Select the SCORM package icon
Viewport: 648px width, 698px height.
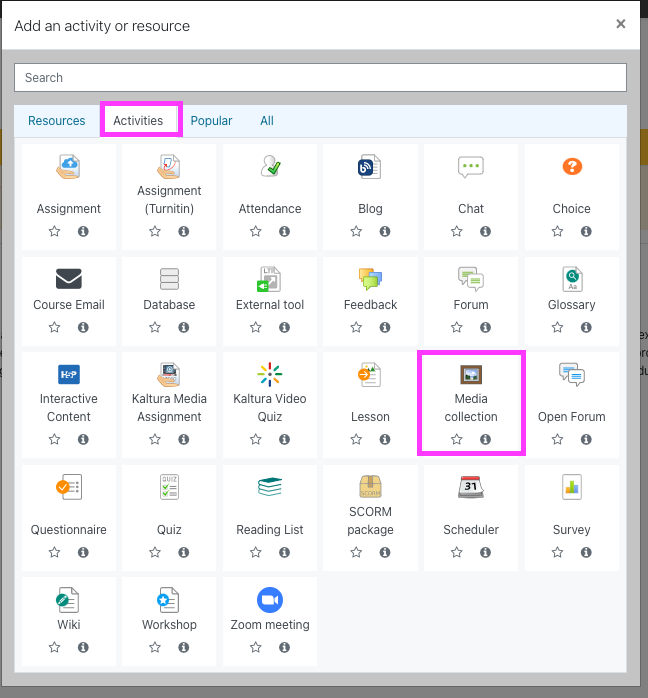pyautogui.click(x=370, y=487)
